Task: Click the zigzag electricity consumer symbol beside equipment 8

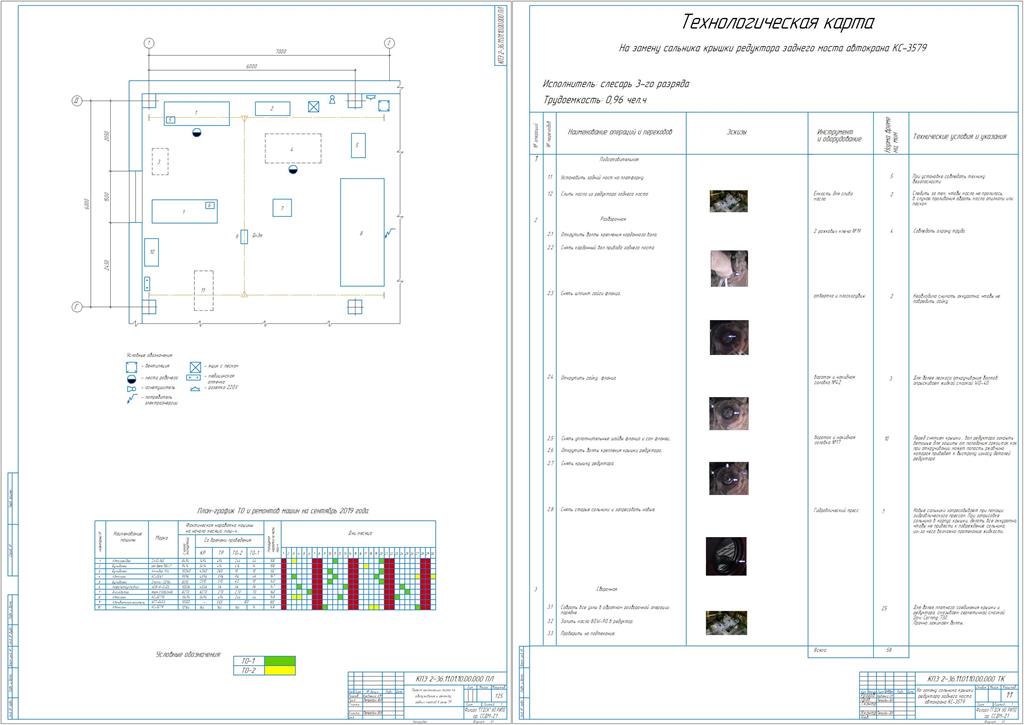Action: 388,233
